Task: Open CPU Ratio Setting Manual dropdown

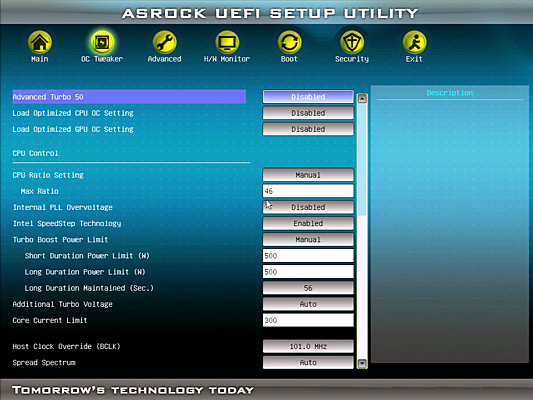Action: pos(308,175)
